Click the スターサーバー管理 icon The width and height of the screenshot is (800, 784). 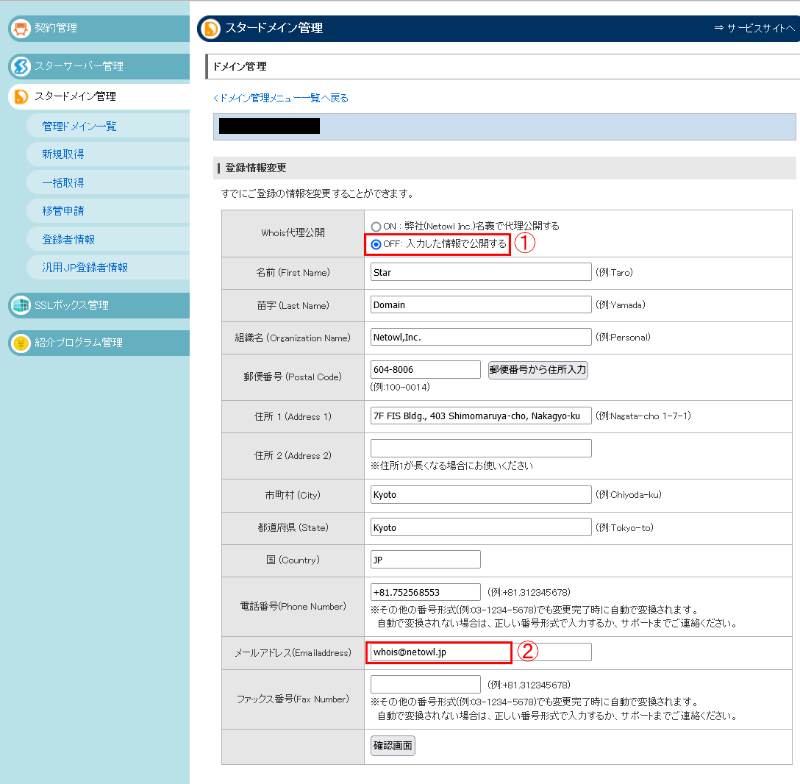[20, 66]
